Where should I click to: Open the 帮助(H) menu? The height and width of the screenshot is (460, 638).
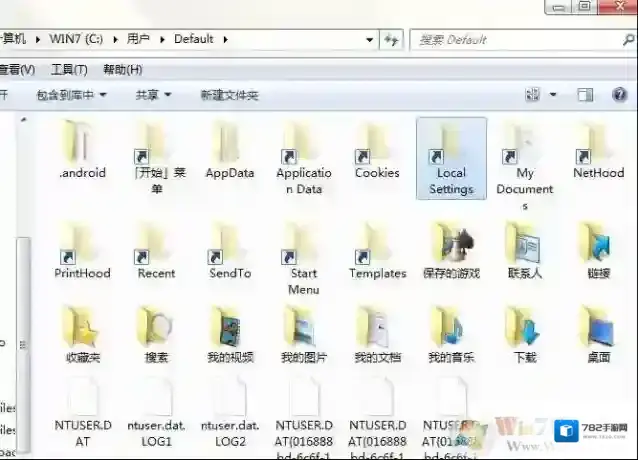(x=122, y=70)
